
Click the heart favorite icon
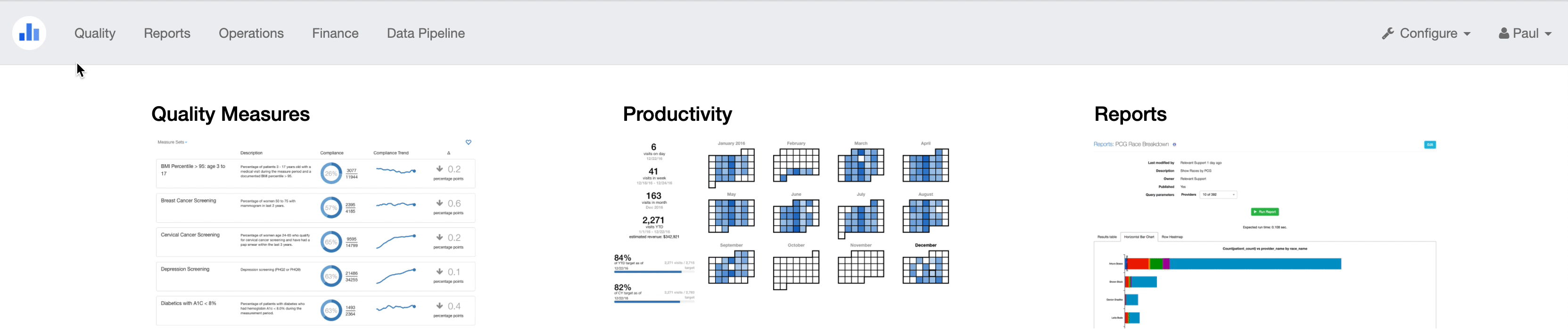pyautogui.click(x=468, y=142)
